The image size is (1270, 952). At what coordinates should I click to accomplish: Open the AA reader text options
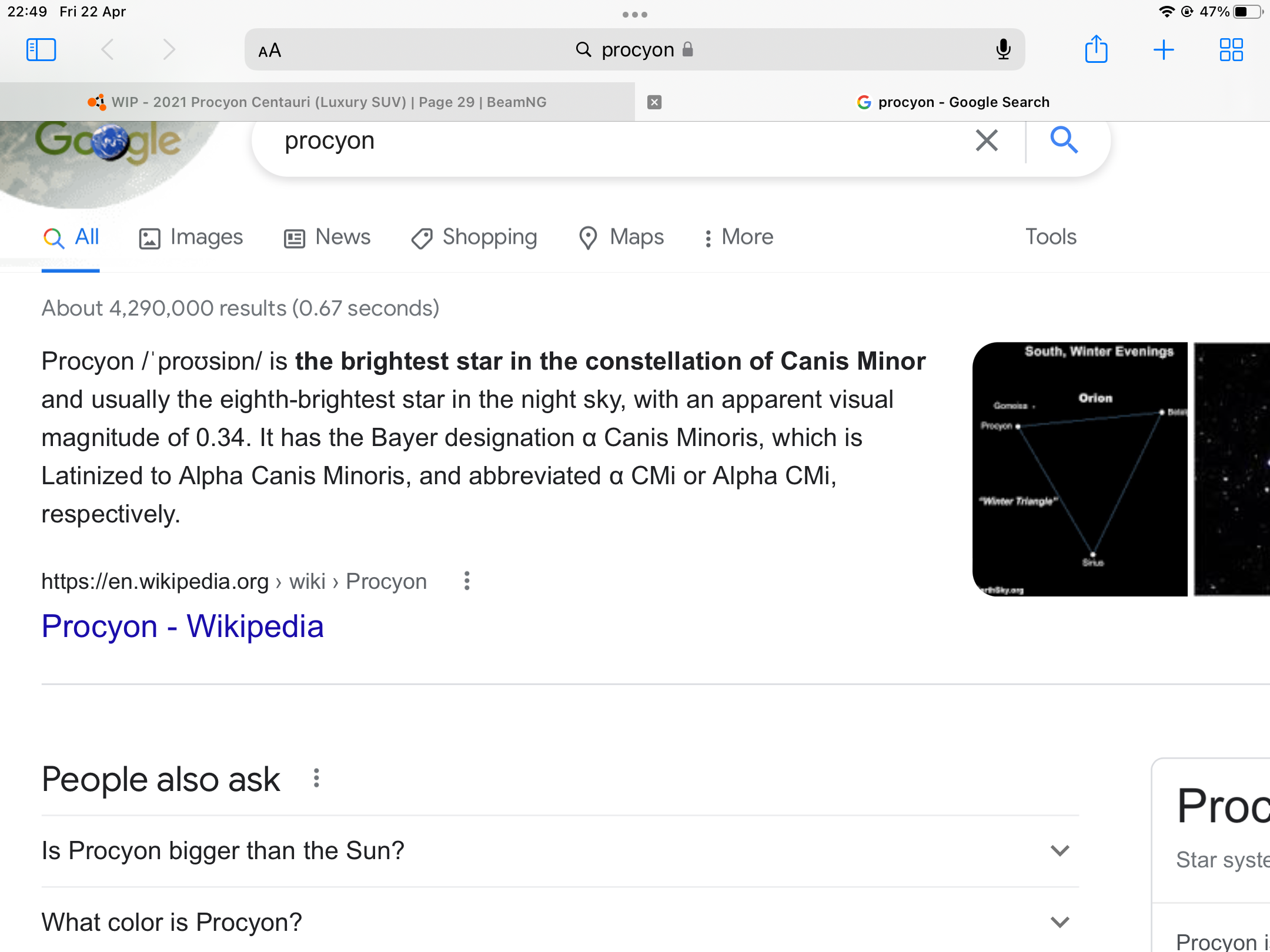[x=270, y=51]
